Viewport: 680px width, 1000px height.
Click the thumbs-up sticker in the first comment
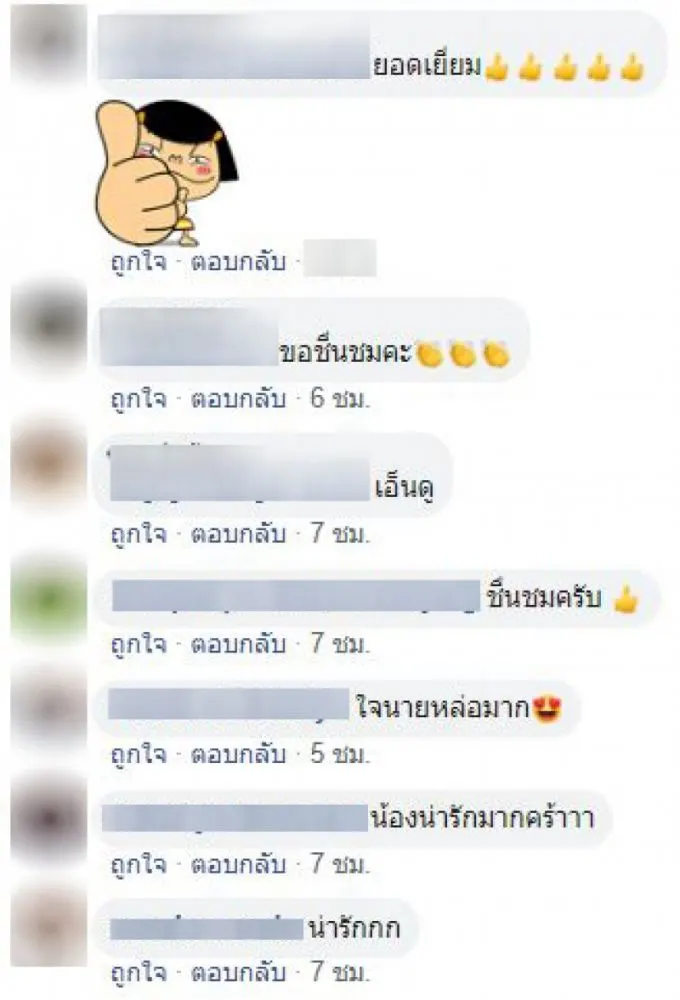[x=166, y=173]
